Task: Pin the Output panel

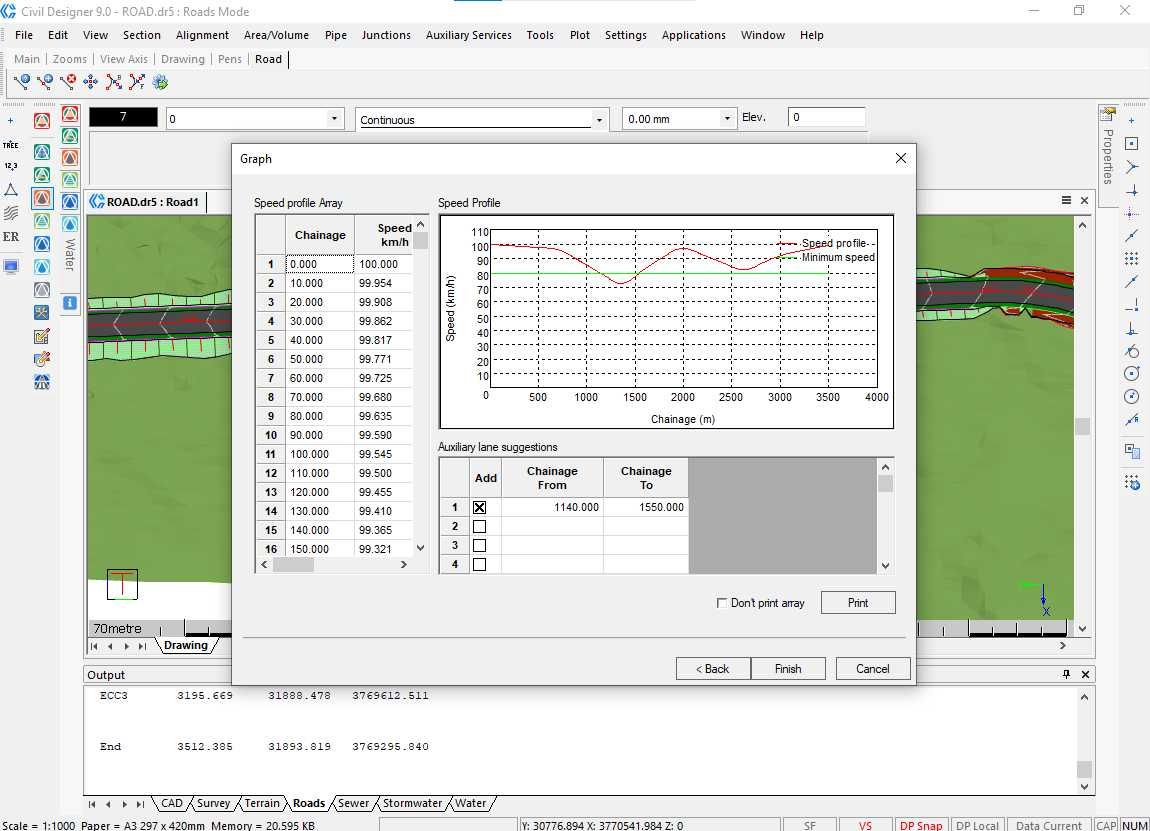Action: [1066, 674]
